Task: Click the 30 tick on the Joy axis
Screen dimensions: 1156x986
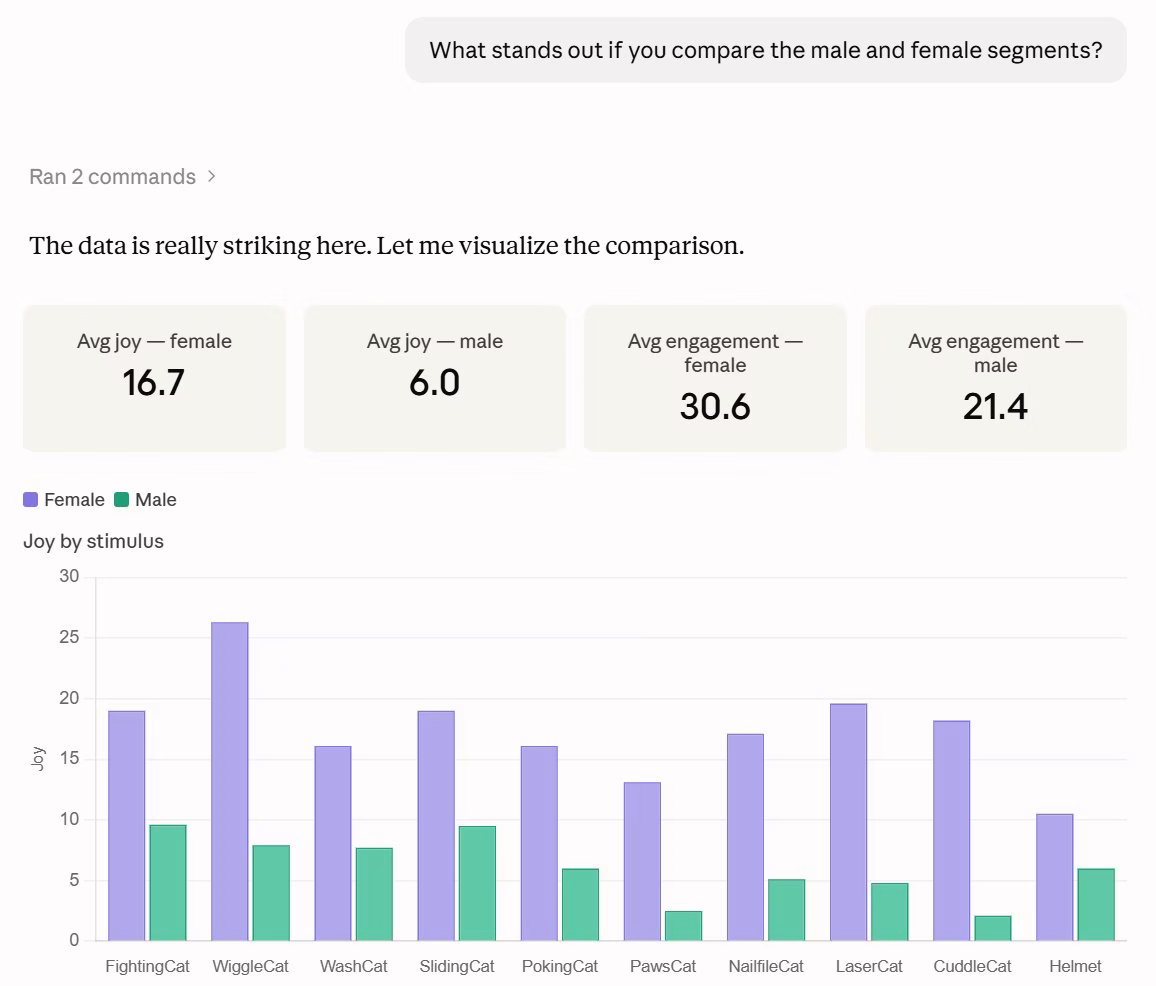Action: [69, 576]
